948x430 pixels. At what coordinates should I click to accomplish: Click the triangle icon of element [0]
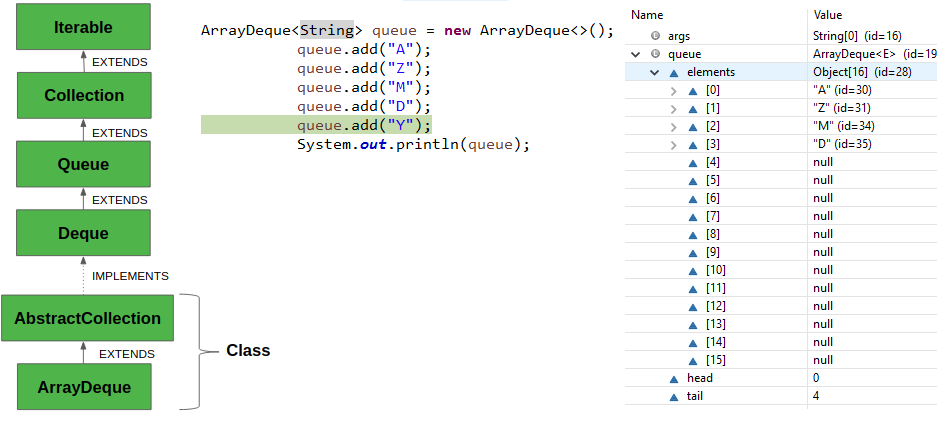(x=693, y=90)
